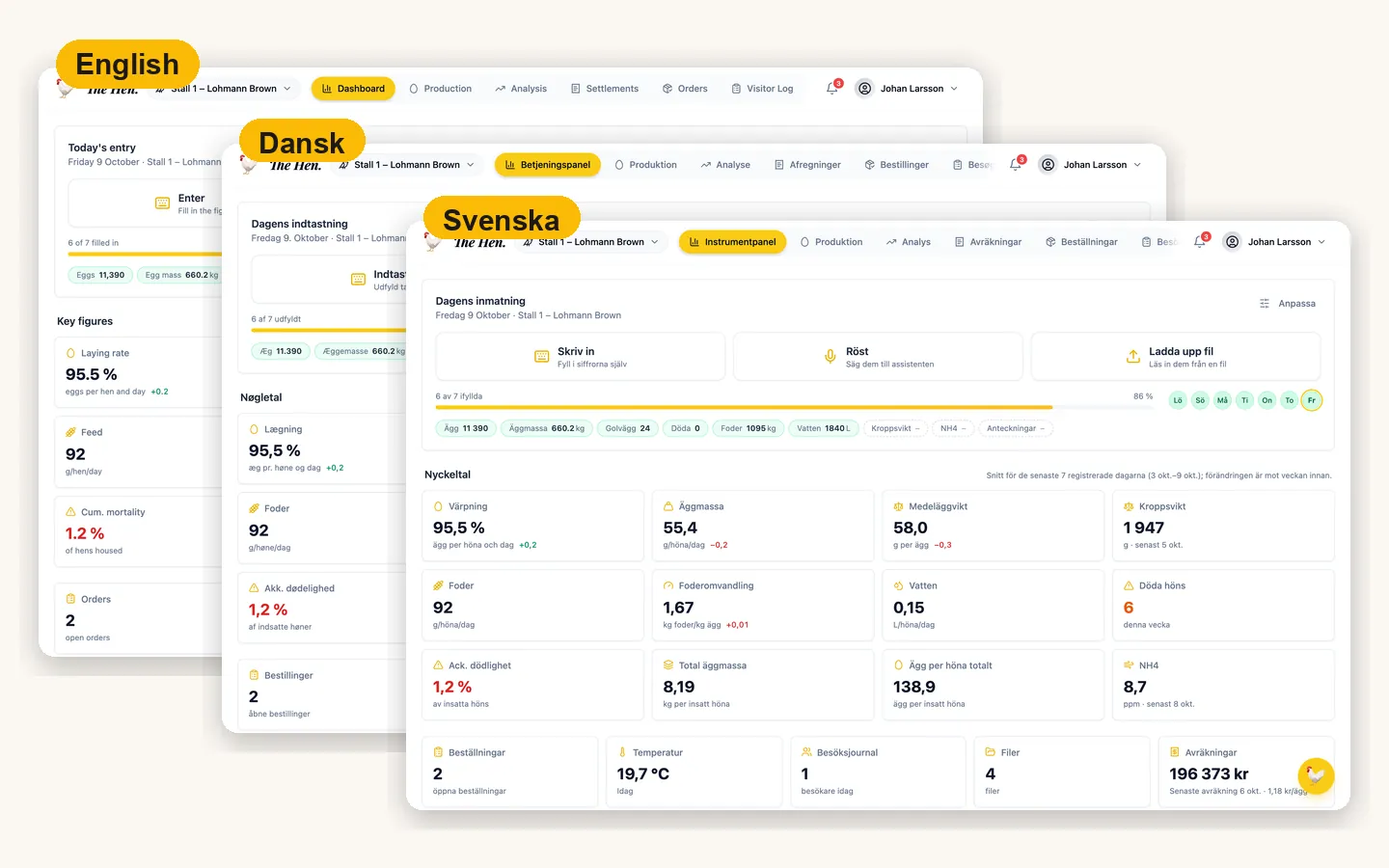
Task: Expand Stall 1 selector in Dansk window
Action: click(407, 165)
